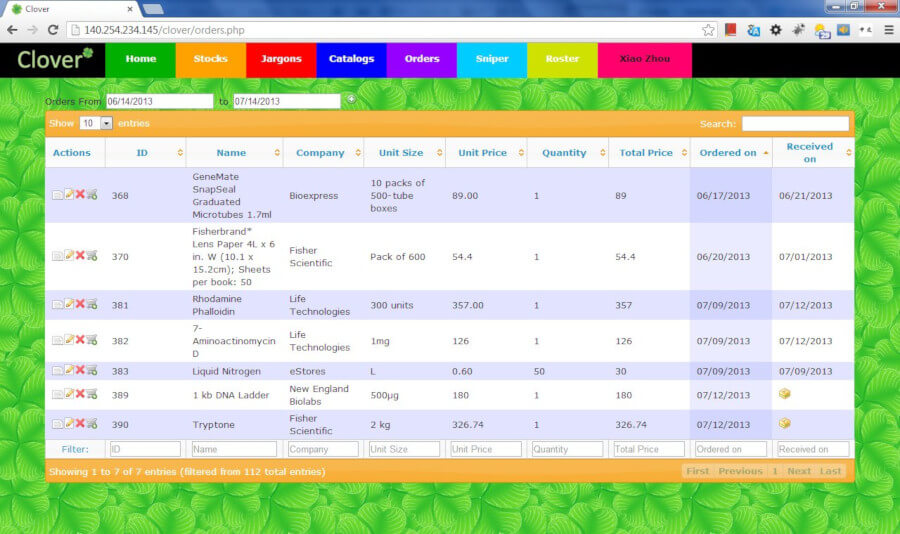Reload the page
The height and width of the screenshot is (534, 900).
tap(53, 30)
